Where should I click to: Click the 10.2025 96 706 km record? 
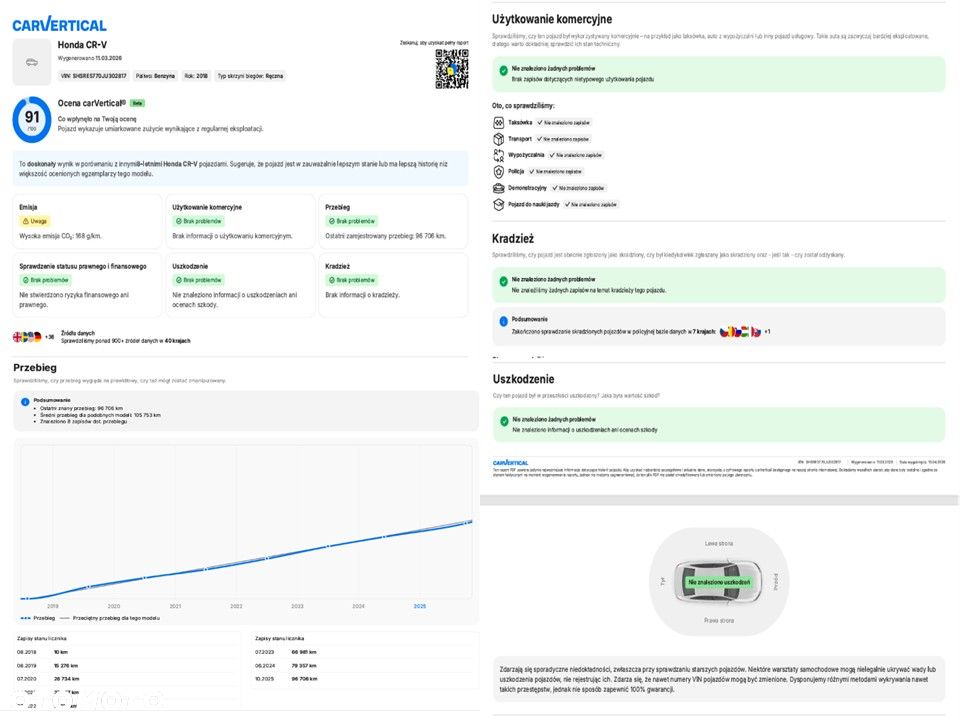point(365,679)
